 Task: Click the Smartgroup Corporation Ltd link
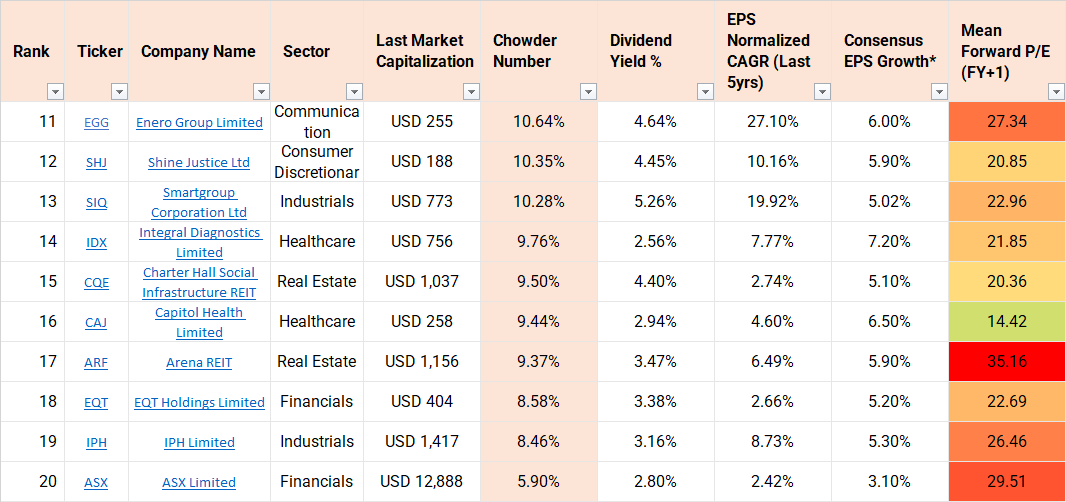199,202
